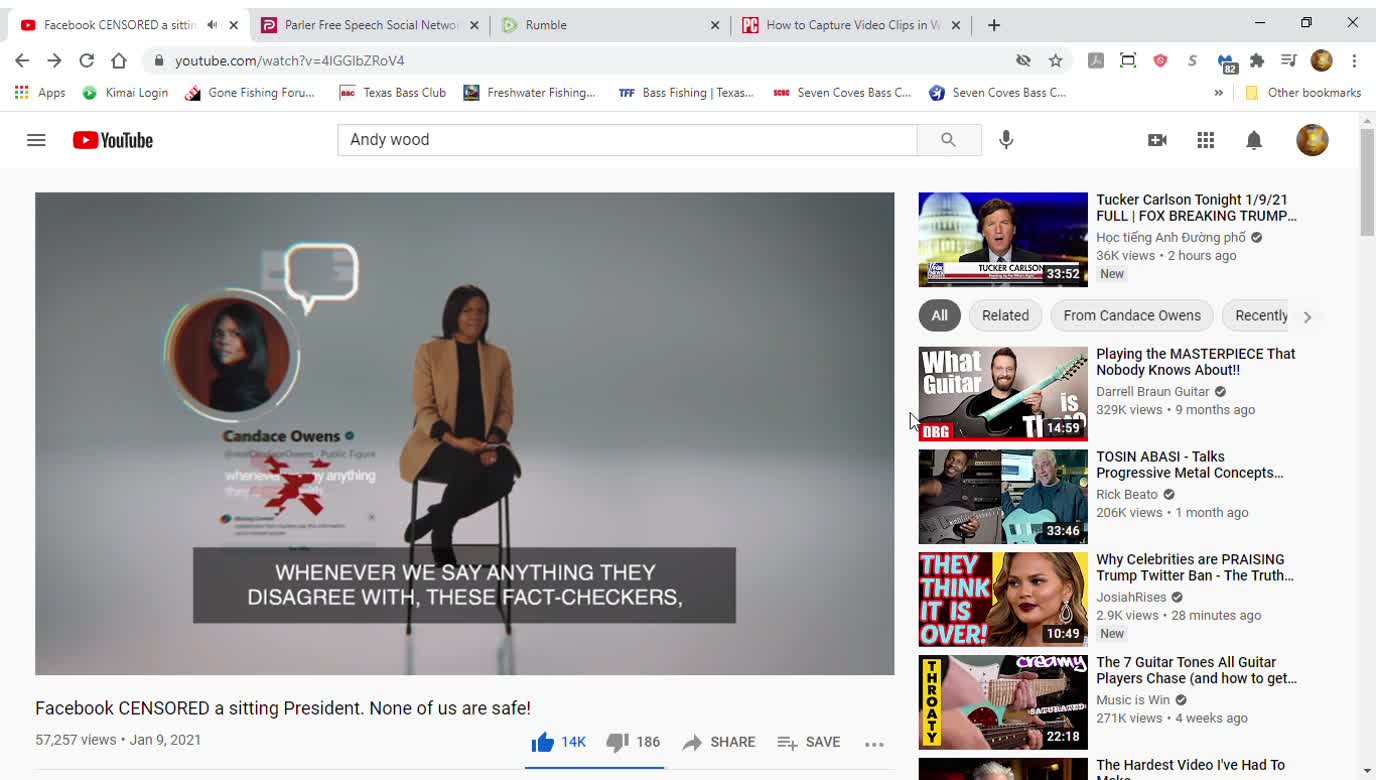Click the gray S extension icon
Image resolution: width=1376 pixels, height=780 pixels.
point(1192,61)
